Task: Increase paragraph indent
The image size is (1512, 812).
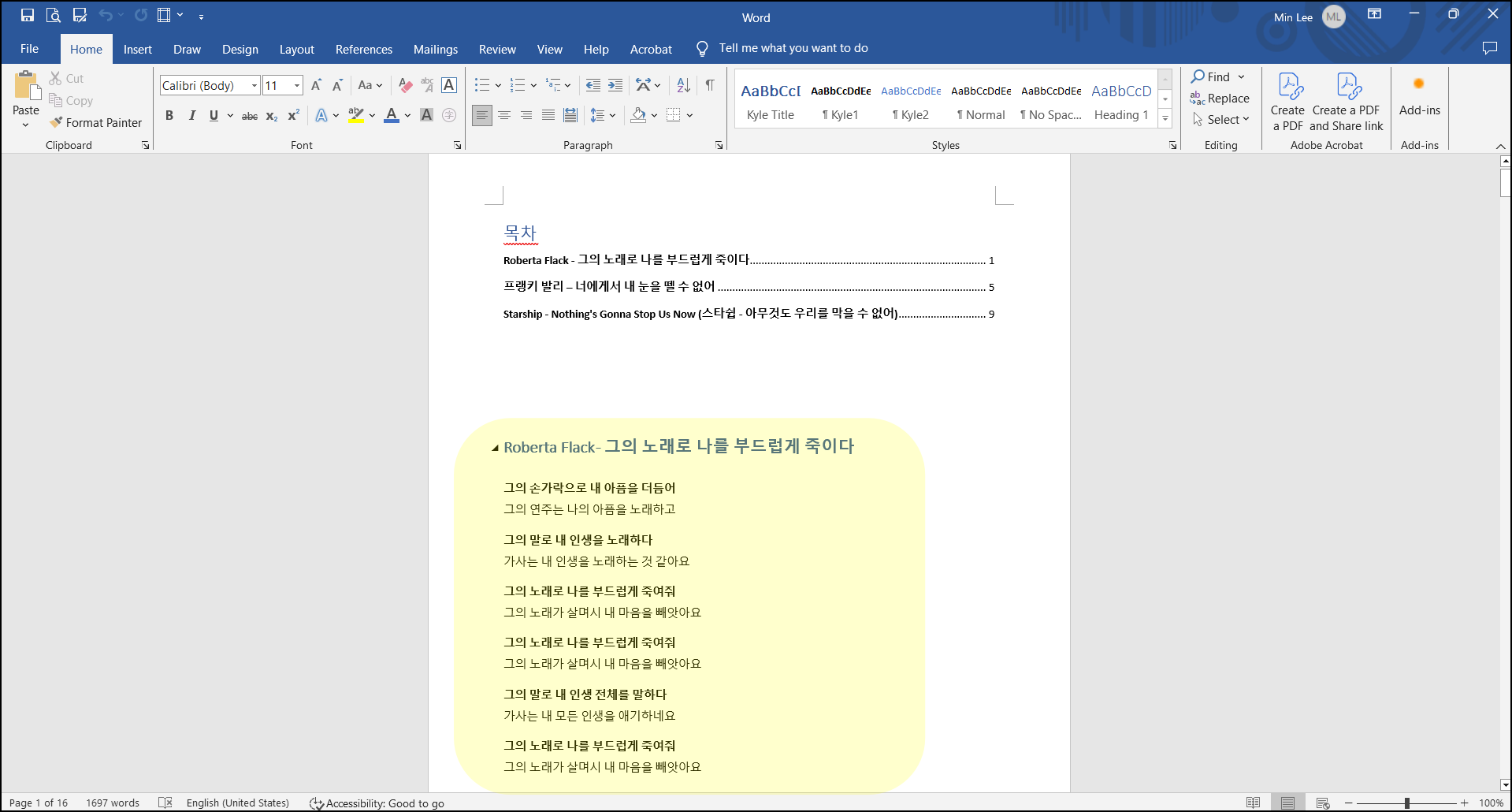Action: [615, 85]
